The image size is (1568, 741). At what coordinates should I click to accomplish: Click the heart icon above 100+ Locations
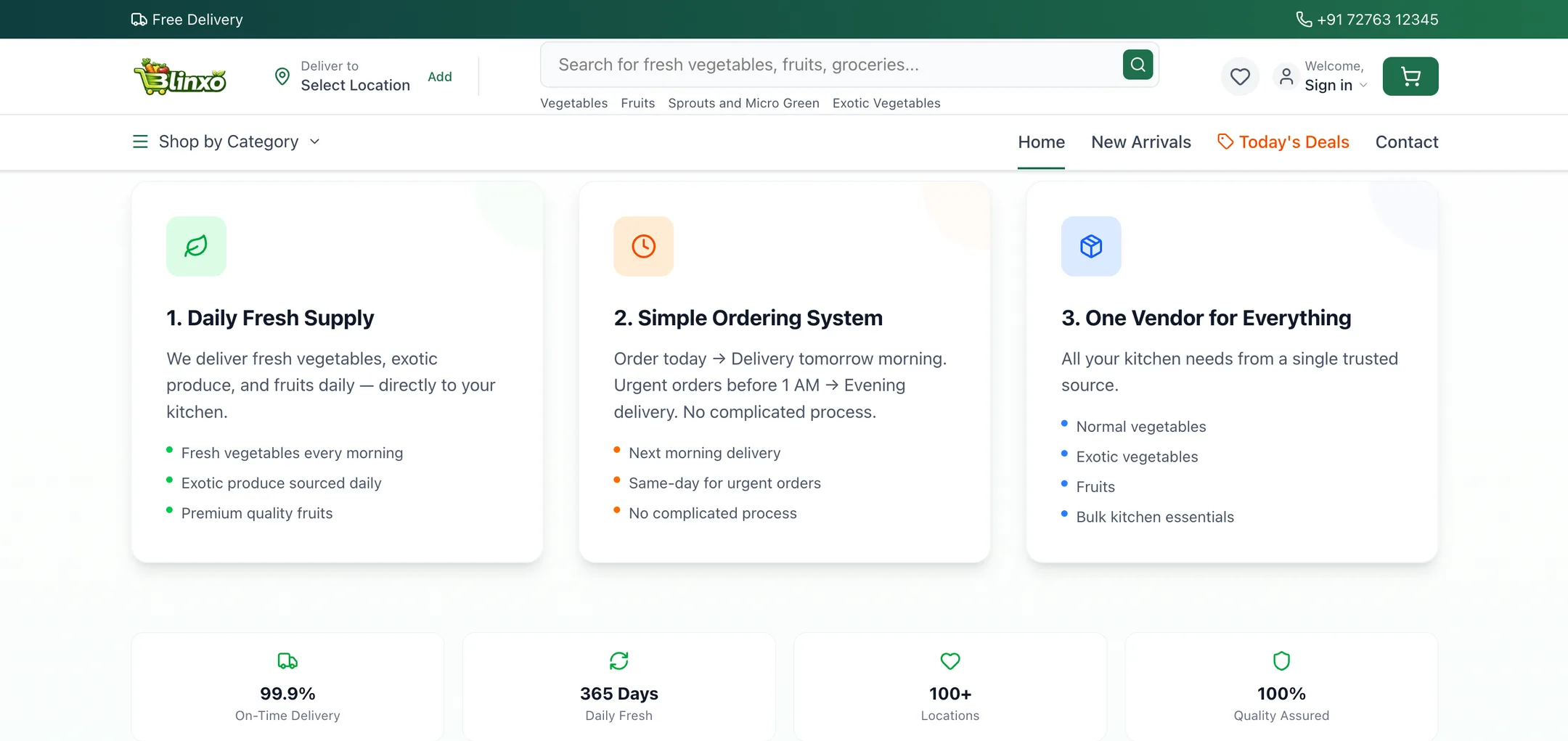(950, 660)
